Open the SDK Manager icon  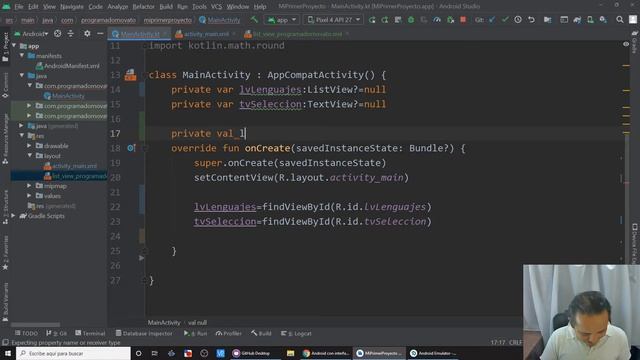[603, 20]
